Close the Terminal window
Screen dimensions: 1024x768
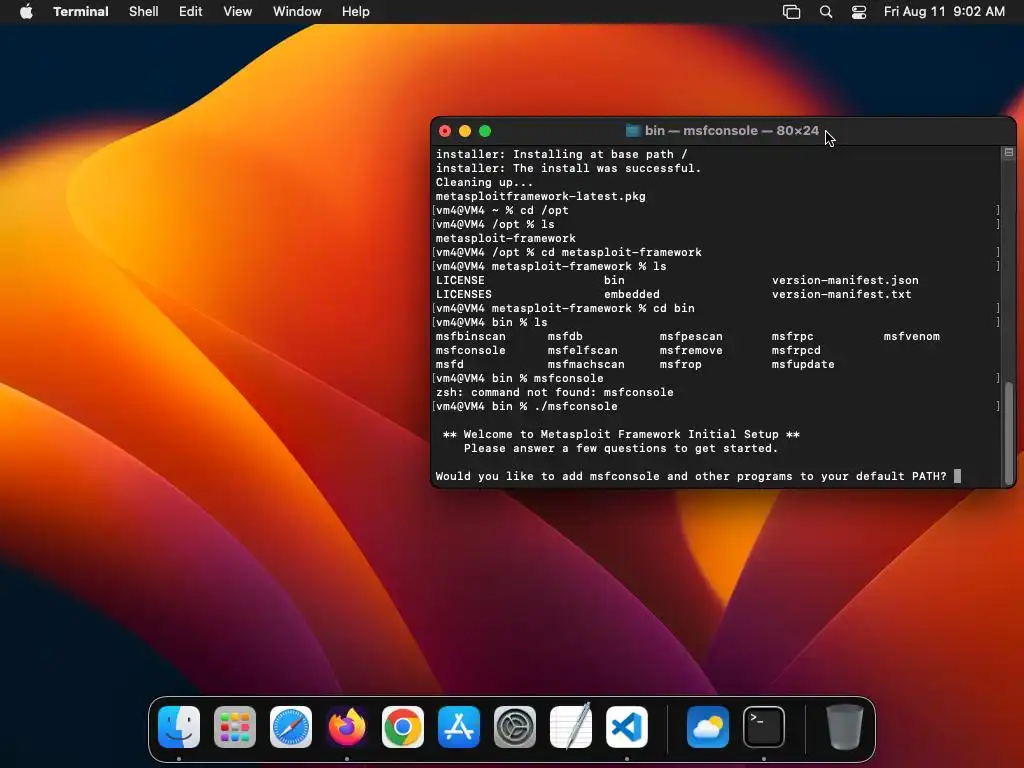[445, 131]
